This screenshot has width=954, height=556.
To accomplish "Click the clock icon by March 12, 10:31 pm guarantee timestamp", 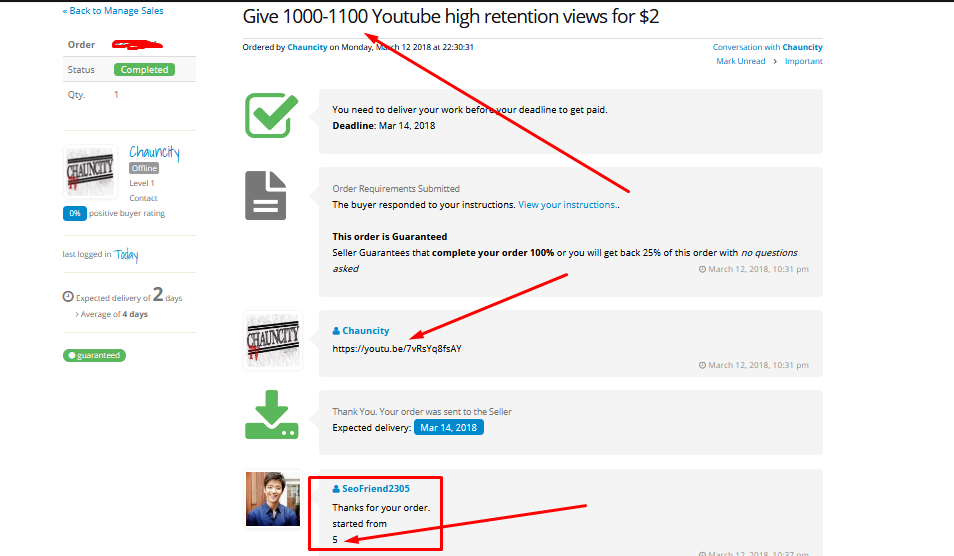I will 702,269.
